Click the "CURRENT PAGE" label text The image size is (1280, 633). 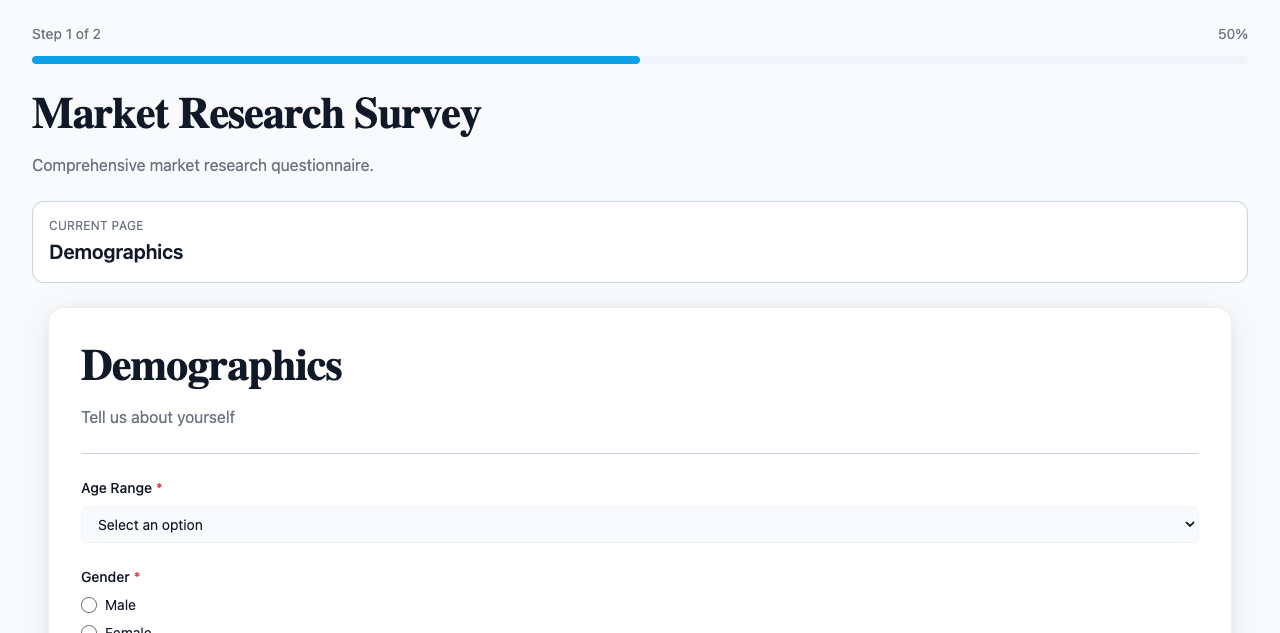(x=96, y=225)
